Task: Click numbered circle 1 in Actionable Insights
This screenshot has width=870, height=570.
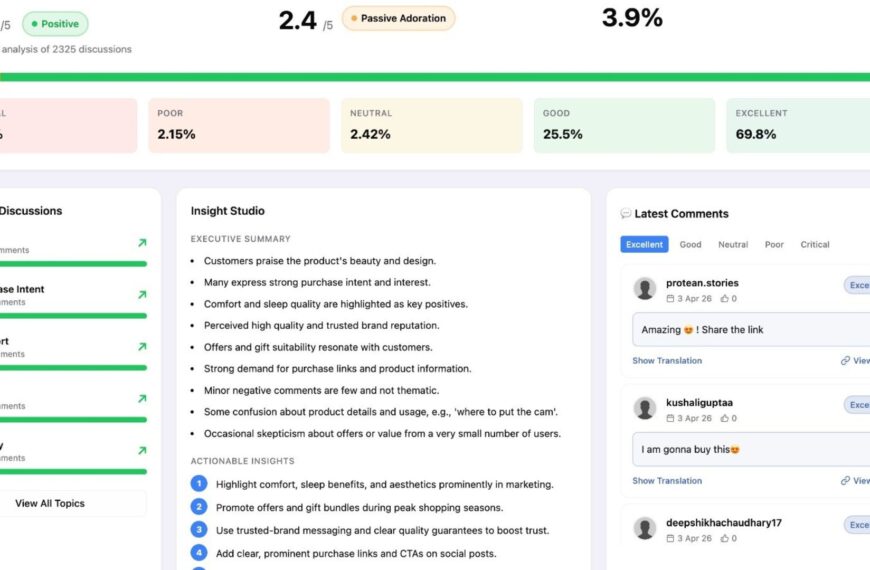Action: 199,484
